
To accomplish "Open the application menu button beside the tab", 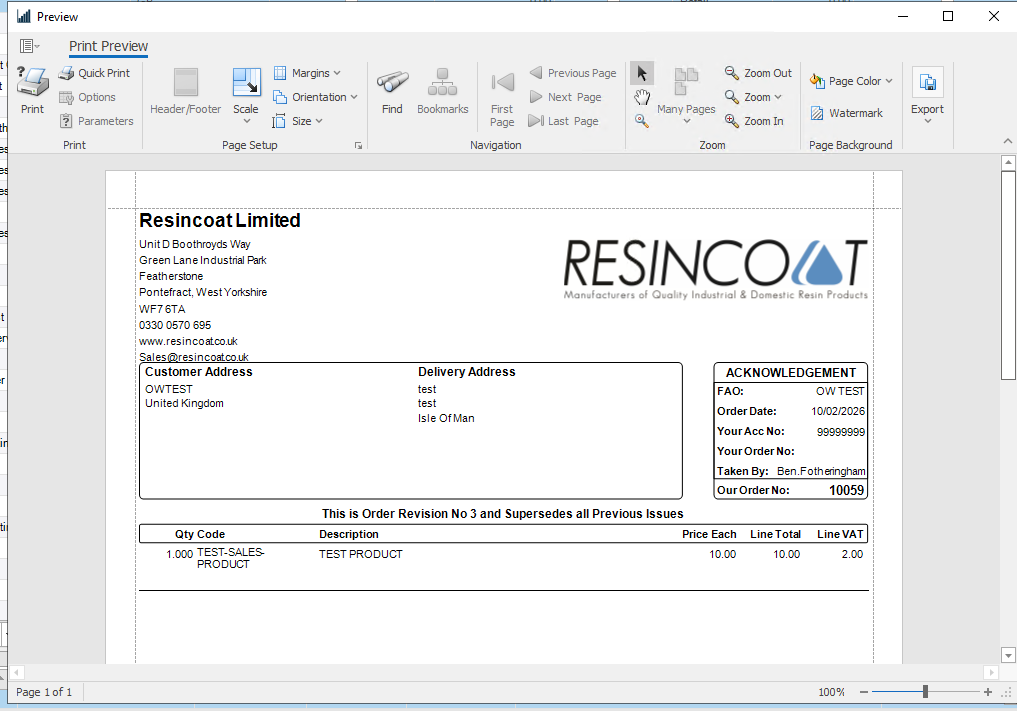I will point(29,46).
